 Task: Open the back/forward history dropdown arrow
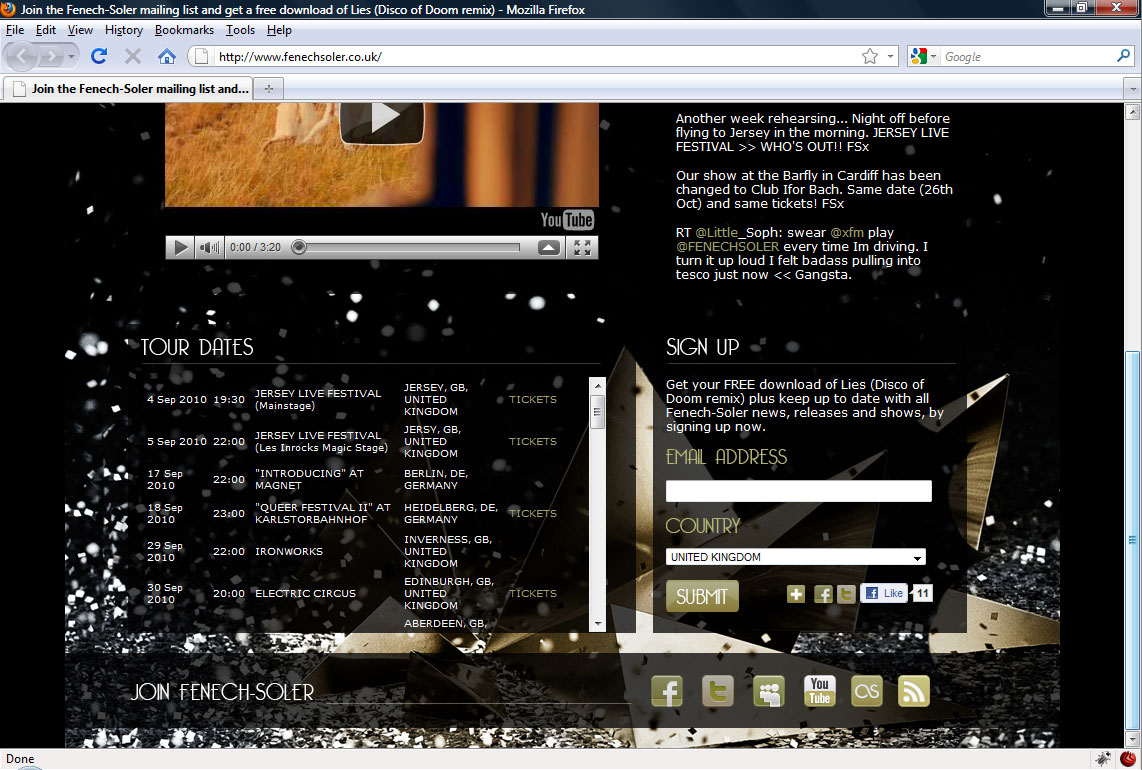pyautogui.click(x=71, y=56)
